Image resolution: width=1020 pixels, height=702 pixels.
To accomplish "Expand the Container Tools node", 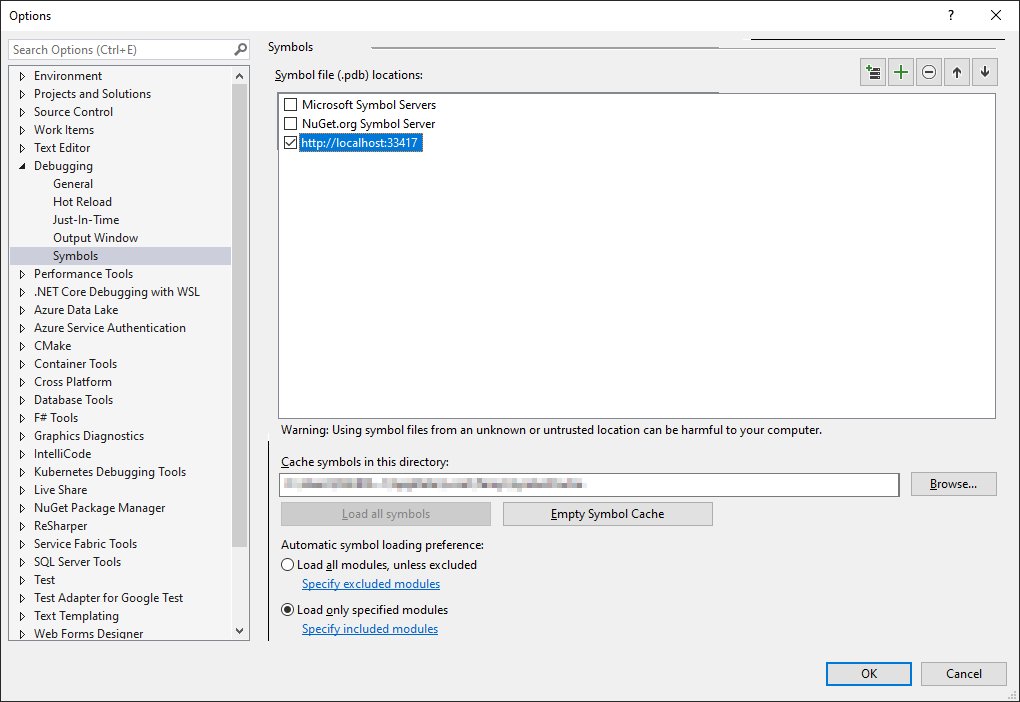I will coord(23,364).
